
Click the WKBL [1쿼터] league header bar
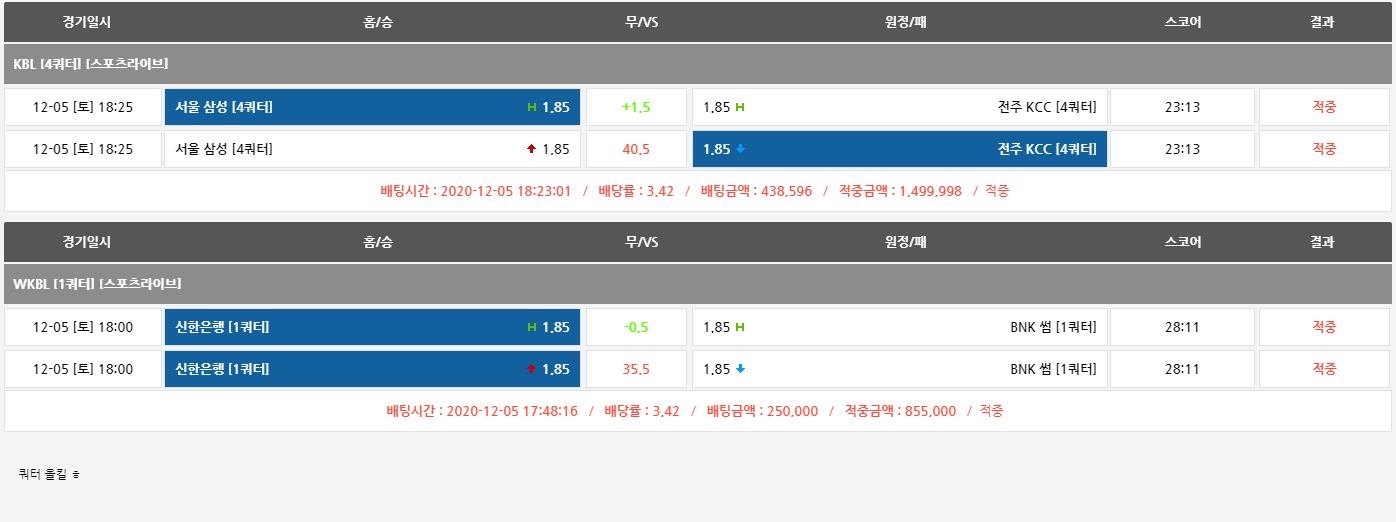(x=698, y=284)
